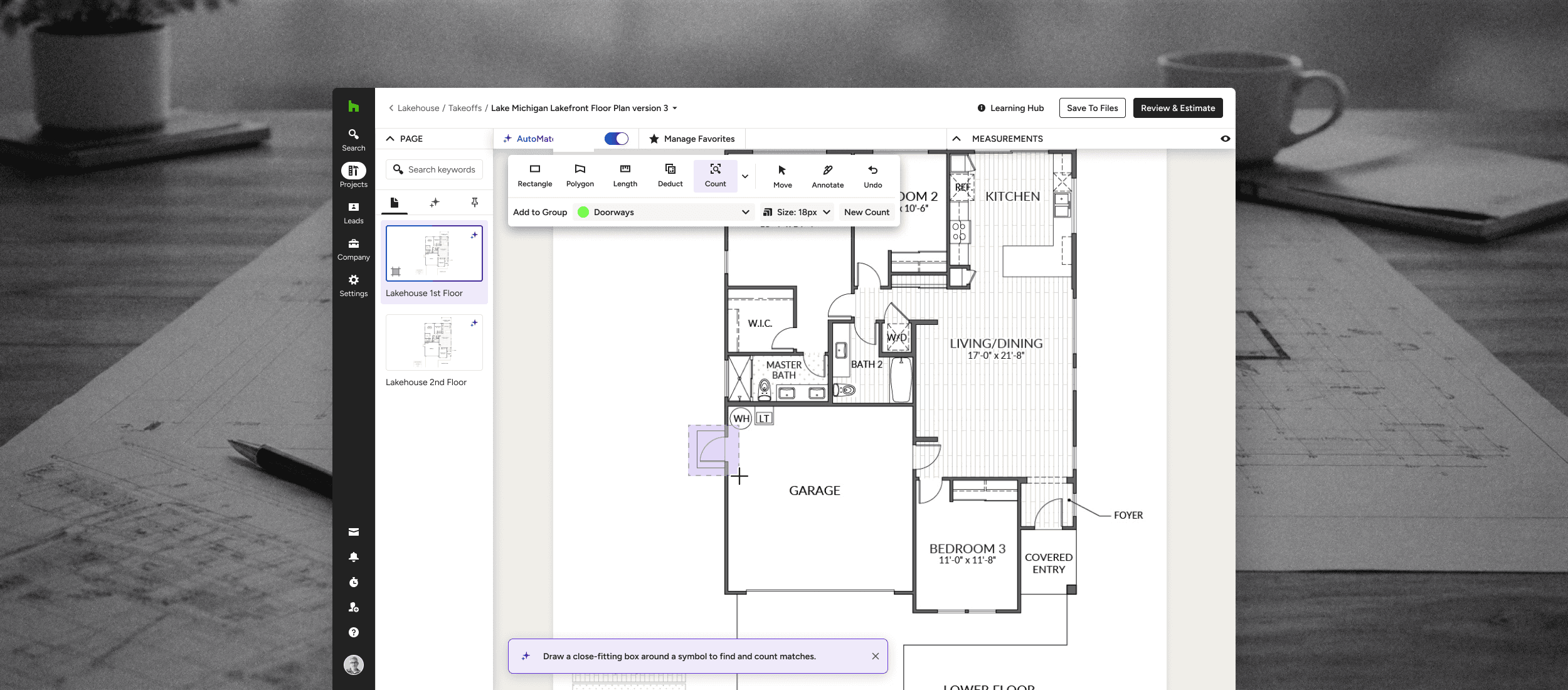Click the Save To Files button
Image resolution: width=1568 pixels, height=690 pixels.
click(x=1092, y=108)
